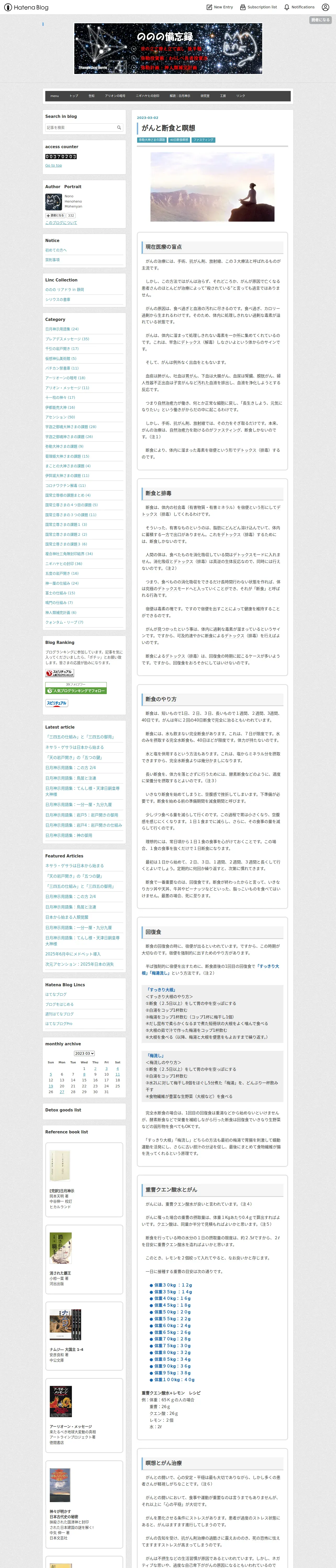The height and width of the screenshot is (1568, 336).
Task: Open Notice link 初めての方へ
Action: point(56,250)
